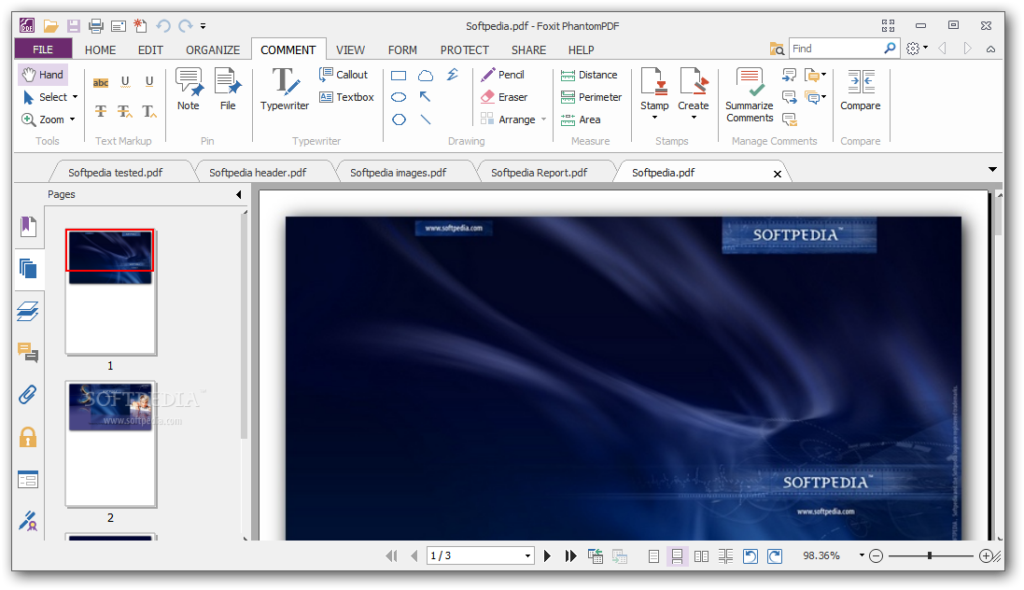
Task: Click the purple FILE button
Action: pyautogui.click(x=43, y=49)
